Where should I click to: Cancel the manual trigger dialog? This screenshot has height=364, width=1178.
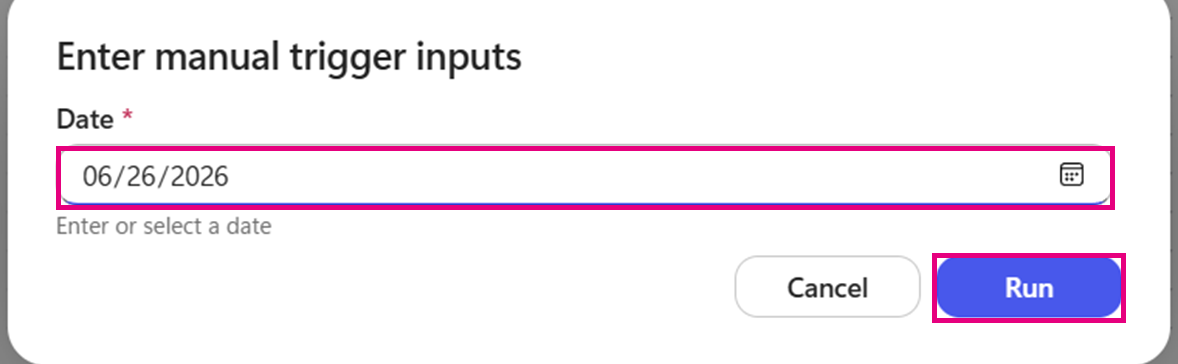827,287
